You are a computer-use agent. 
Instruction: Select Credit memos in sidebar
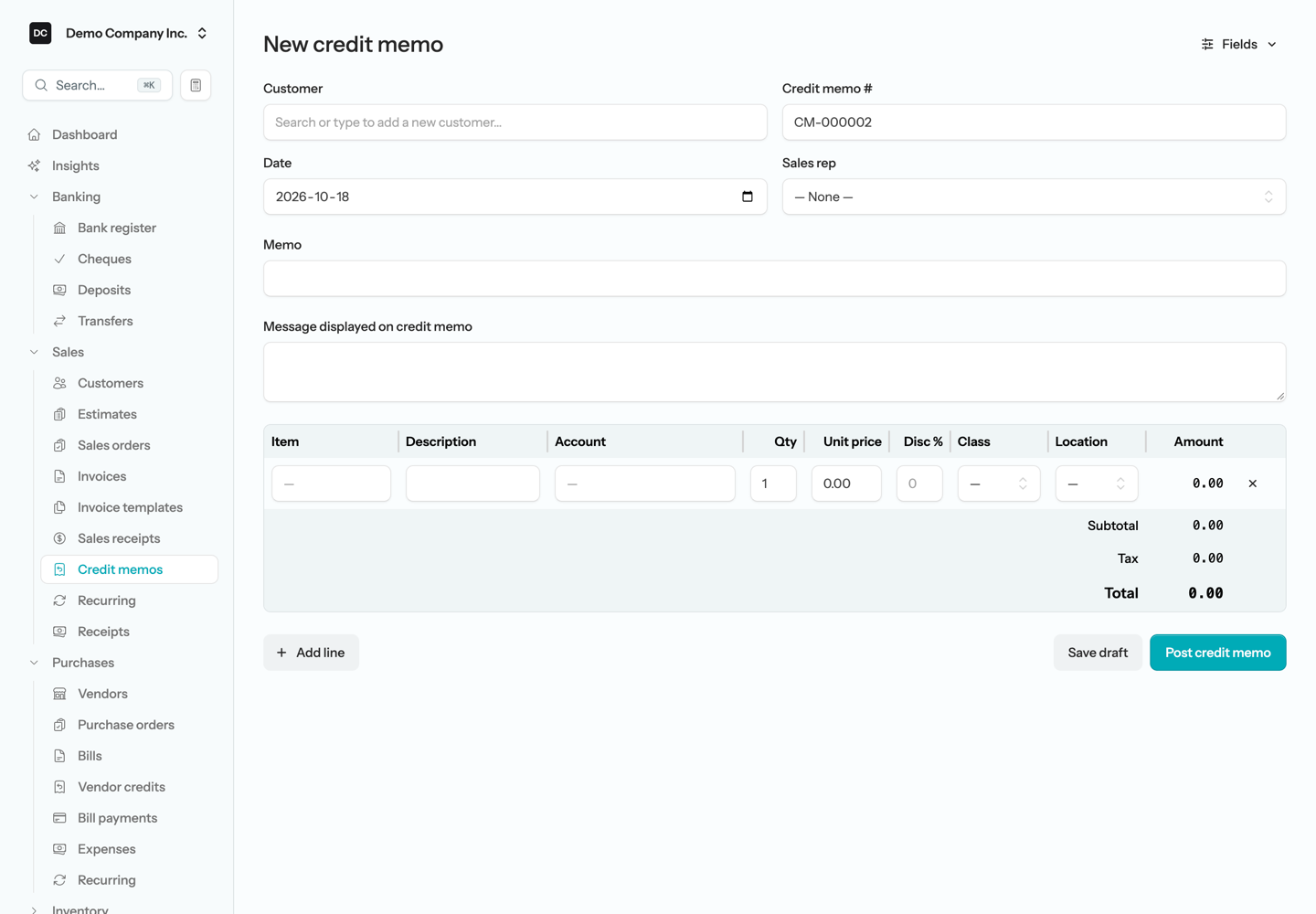[x=130, y=569]
